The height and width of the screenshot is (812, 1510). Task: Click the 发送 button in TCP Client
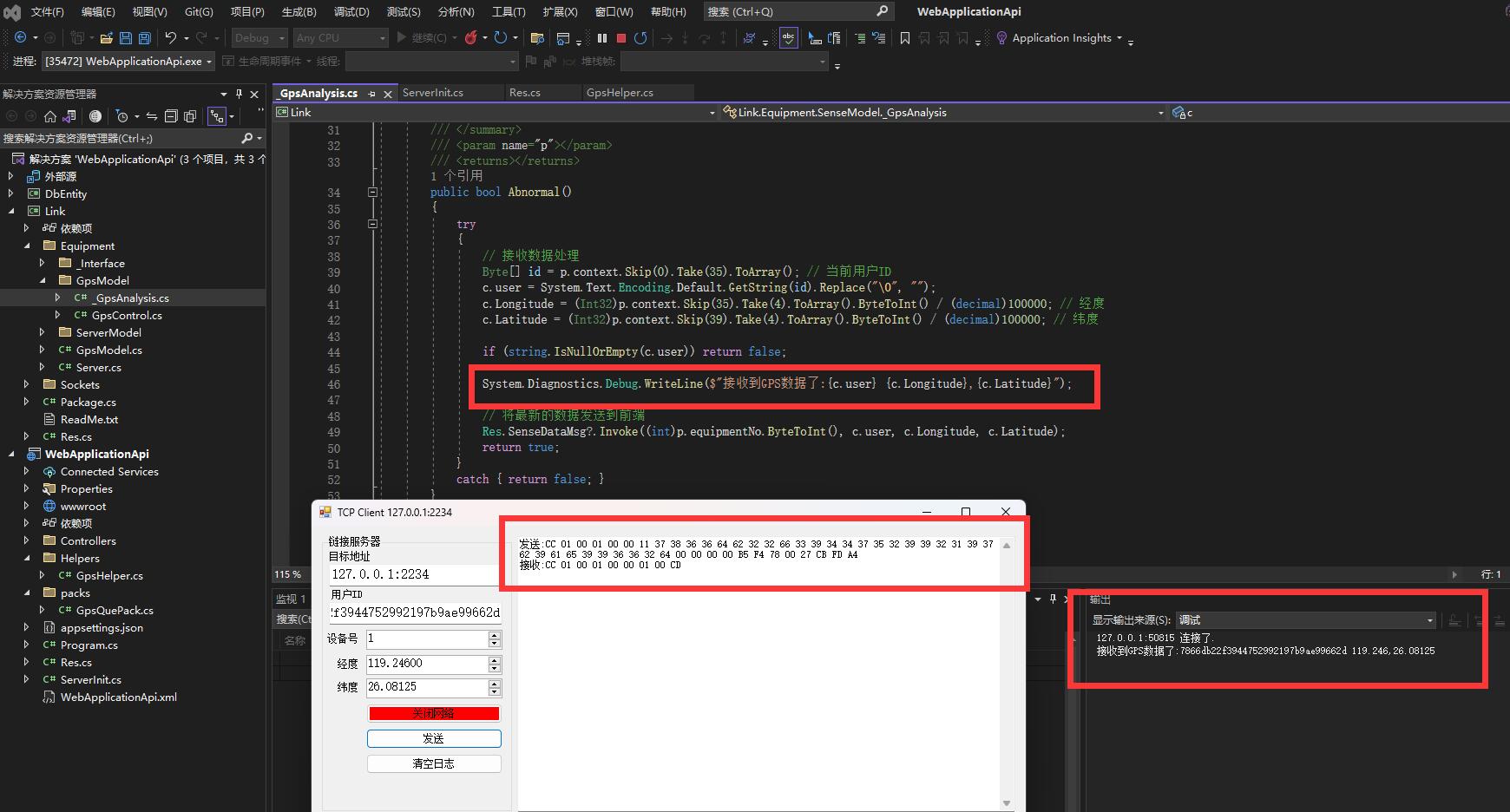pos(434,738)
